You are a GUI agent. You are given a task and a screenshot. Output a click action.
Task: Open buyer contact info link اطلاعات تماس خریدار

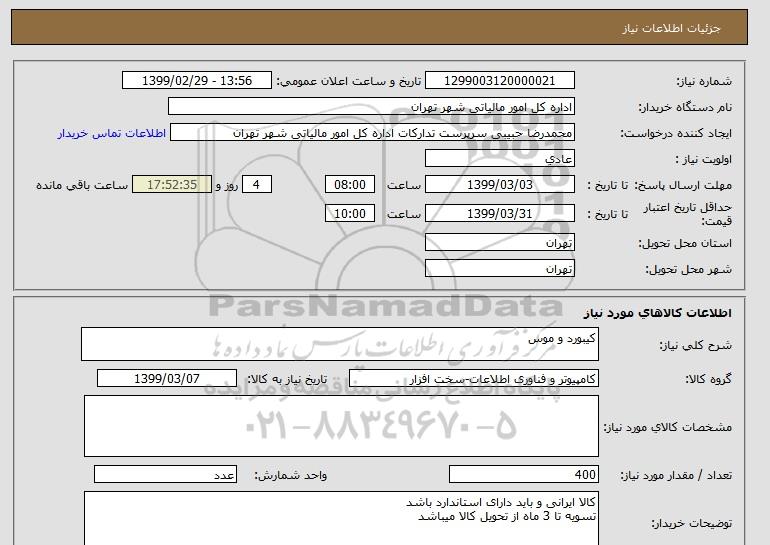[x=111, y=133]
